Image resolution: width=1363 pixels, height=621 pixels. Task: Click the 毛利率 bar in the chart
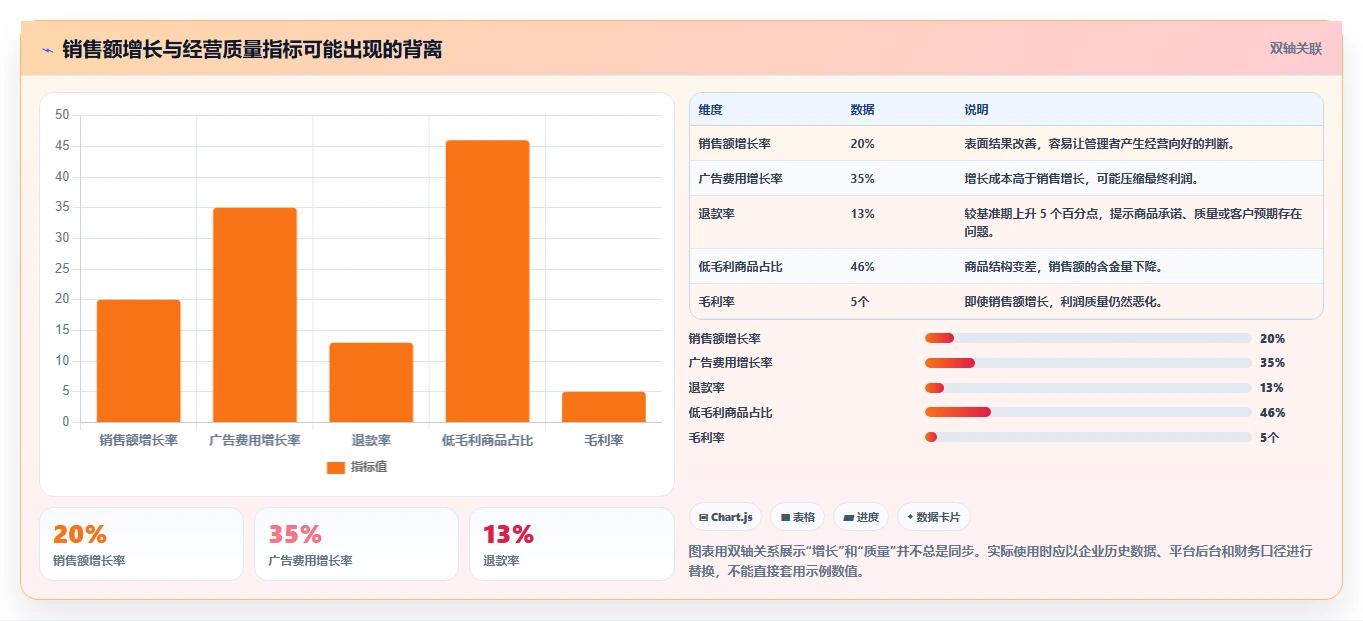(604, 407)
